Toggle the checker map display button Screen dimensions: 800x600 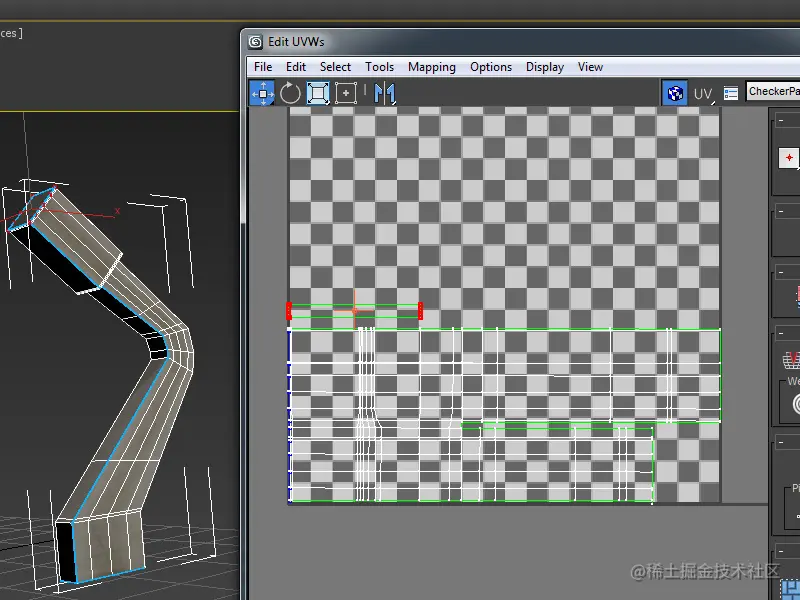tap(674, 93)
